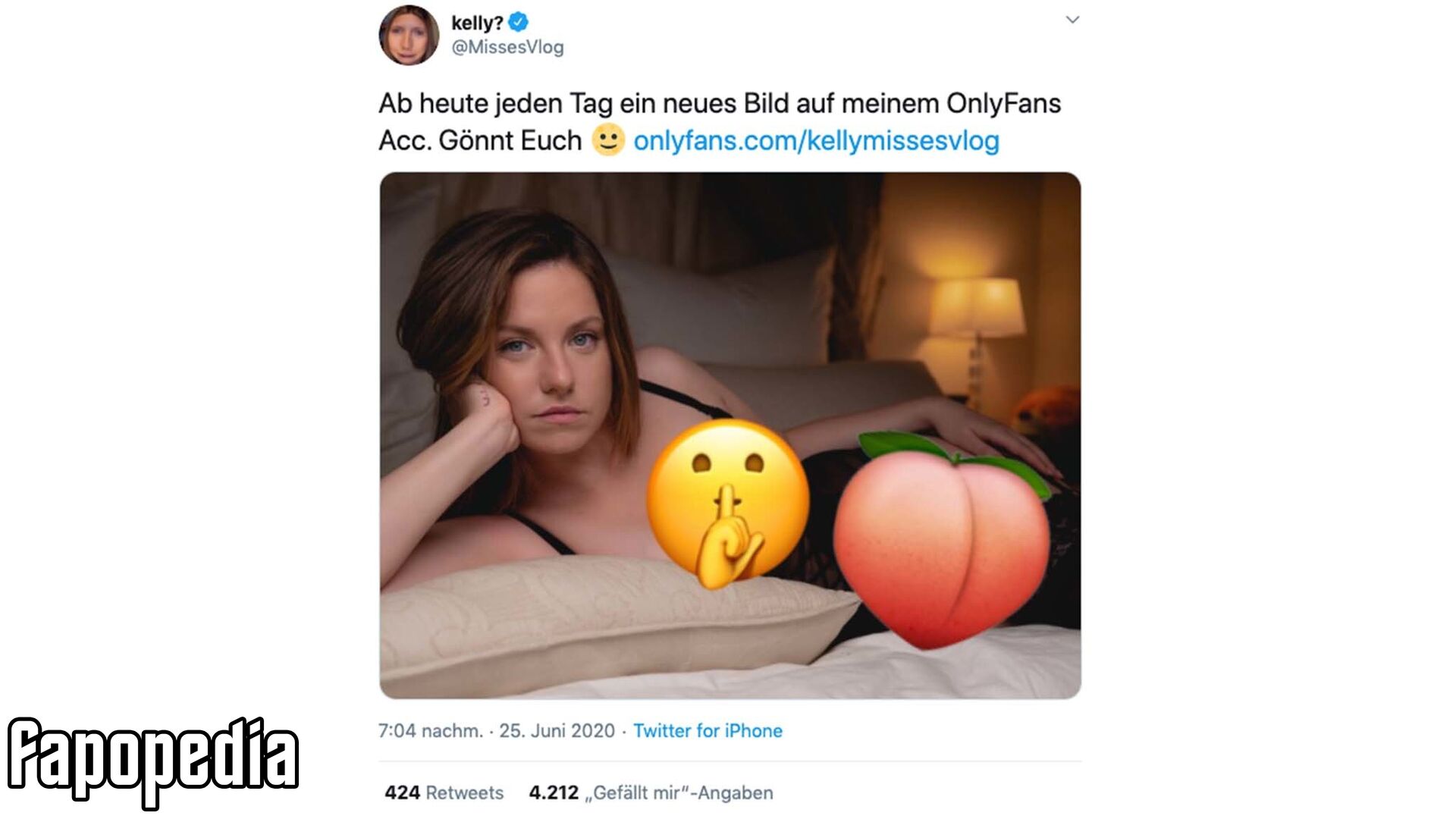Open the attached tweet photo

point(730,435)
